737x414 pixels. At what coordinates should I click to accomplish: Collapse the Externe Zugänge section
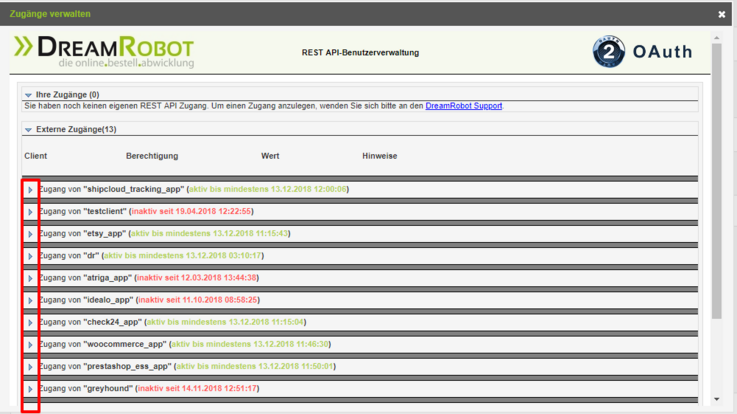click(28, 130)
